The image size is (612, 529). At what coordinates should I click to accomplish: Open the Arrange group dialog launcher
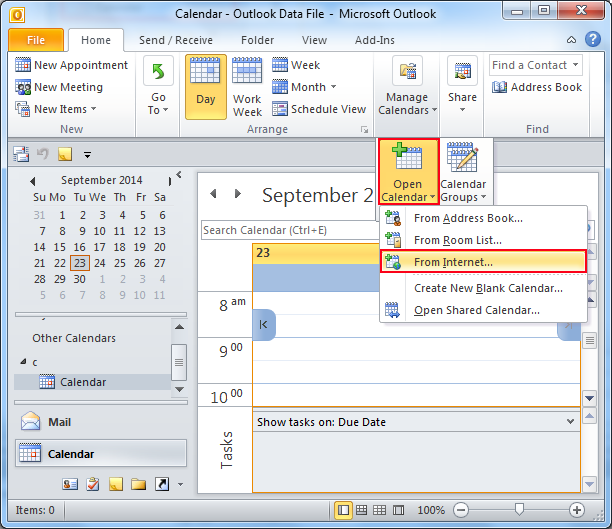pos(364,130)
